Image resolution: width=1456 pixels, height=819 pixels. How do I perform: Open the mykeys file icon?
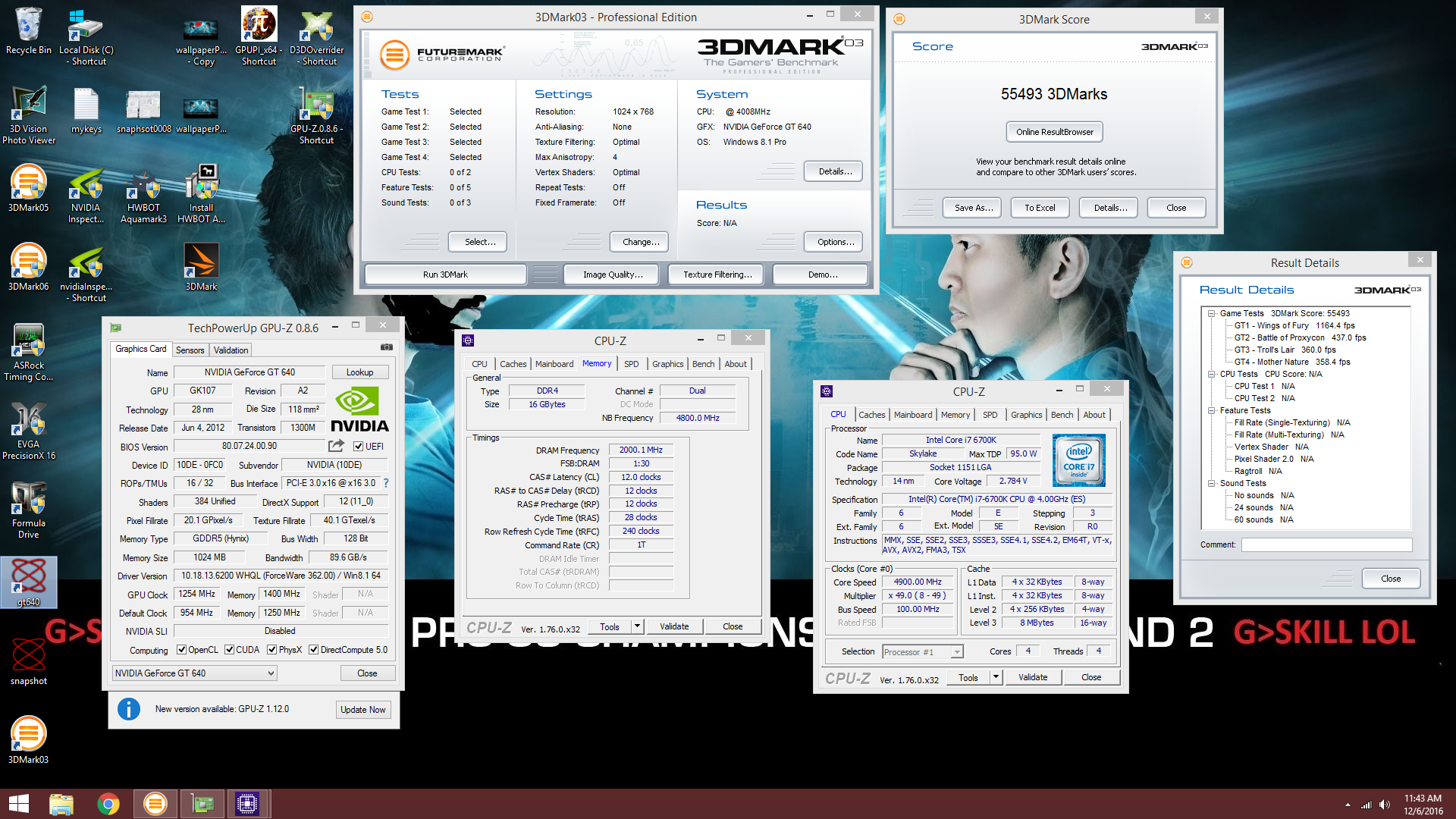pyautogui.click(x=86, y=110)
